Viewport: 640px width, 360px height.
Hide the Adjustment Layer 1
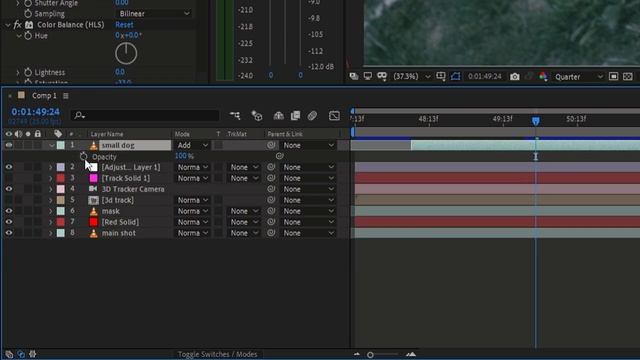tap(9, 167)
